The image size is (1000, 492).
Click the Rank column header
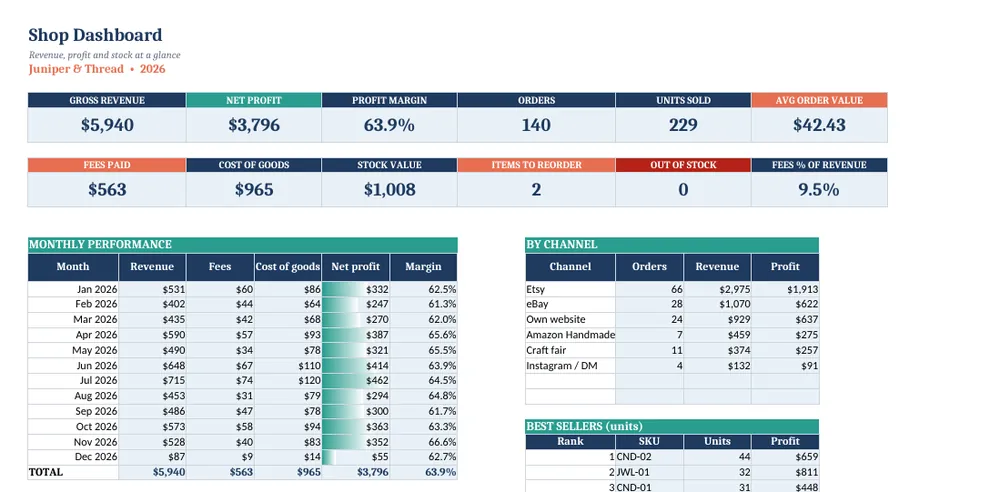(570, 442)
